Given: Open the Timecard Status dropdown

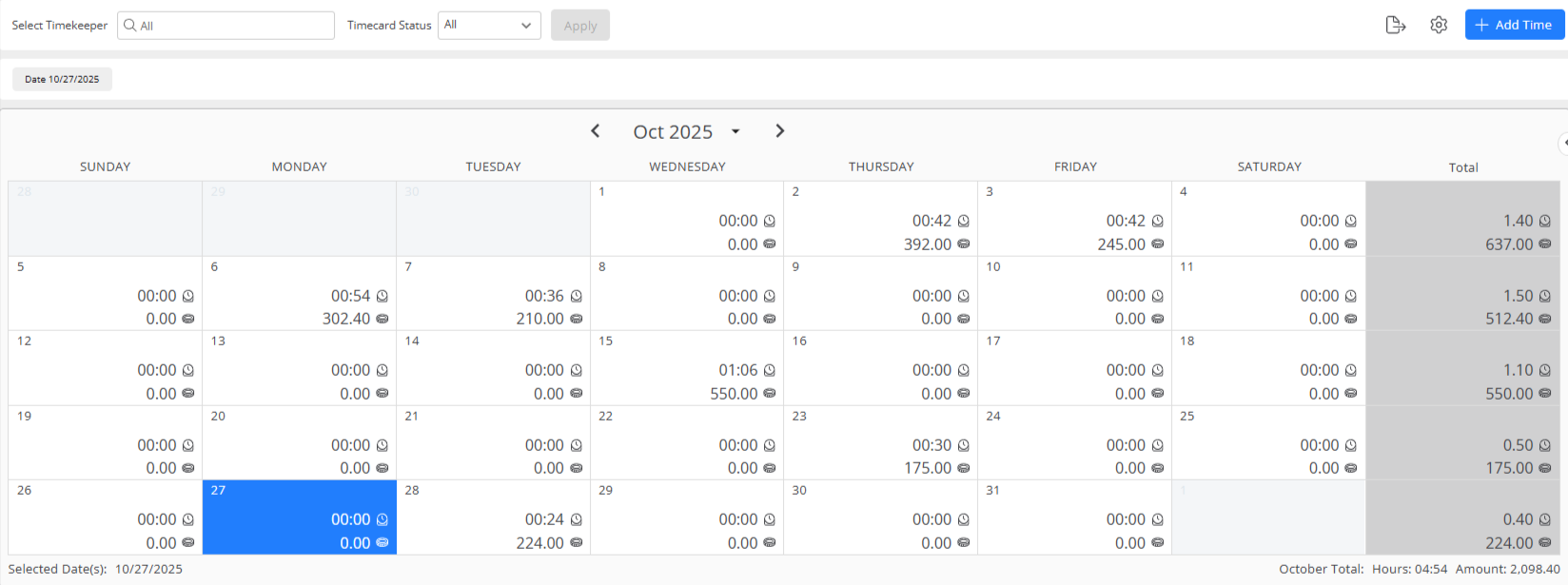Looking at the screenshot, I should pos(489,26).
